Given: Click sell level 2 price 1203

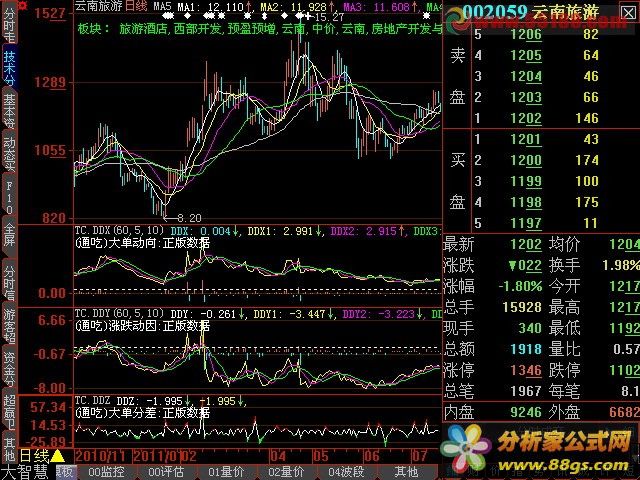Looking at the screenshot, I should coord(526,98).
